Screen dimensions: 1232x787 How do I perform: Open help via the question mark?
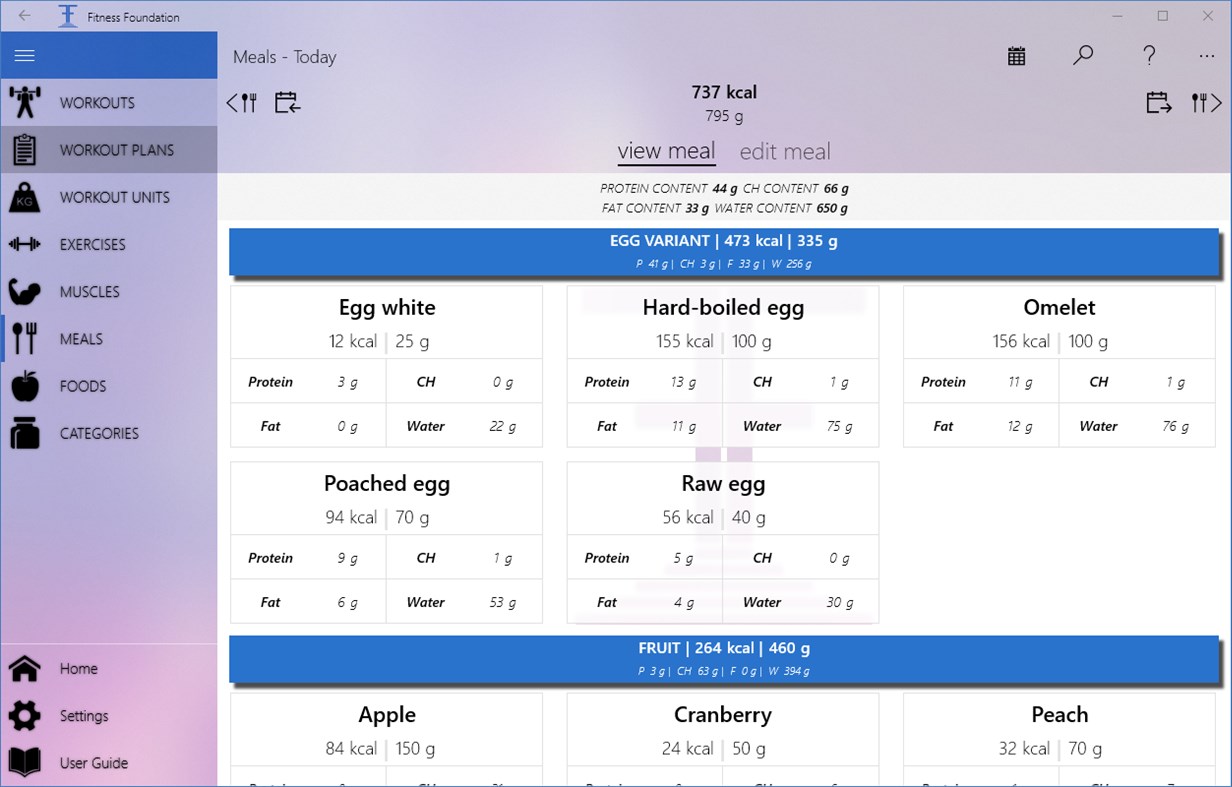pos(1148,56)
